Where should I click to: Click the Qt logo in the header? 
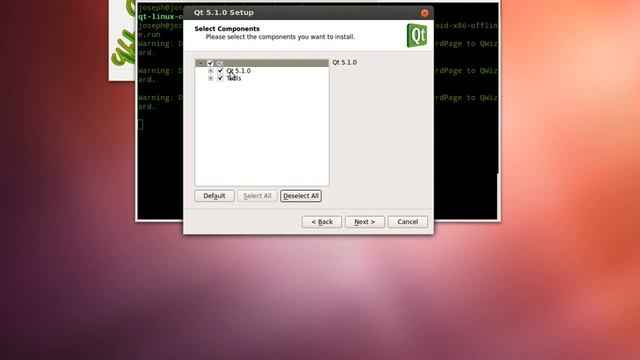point(417,36)
